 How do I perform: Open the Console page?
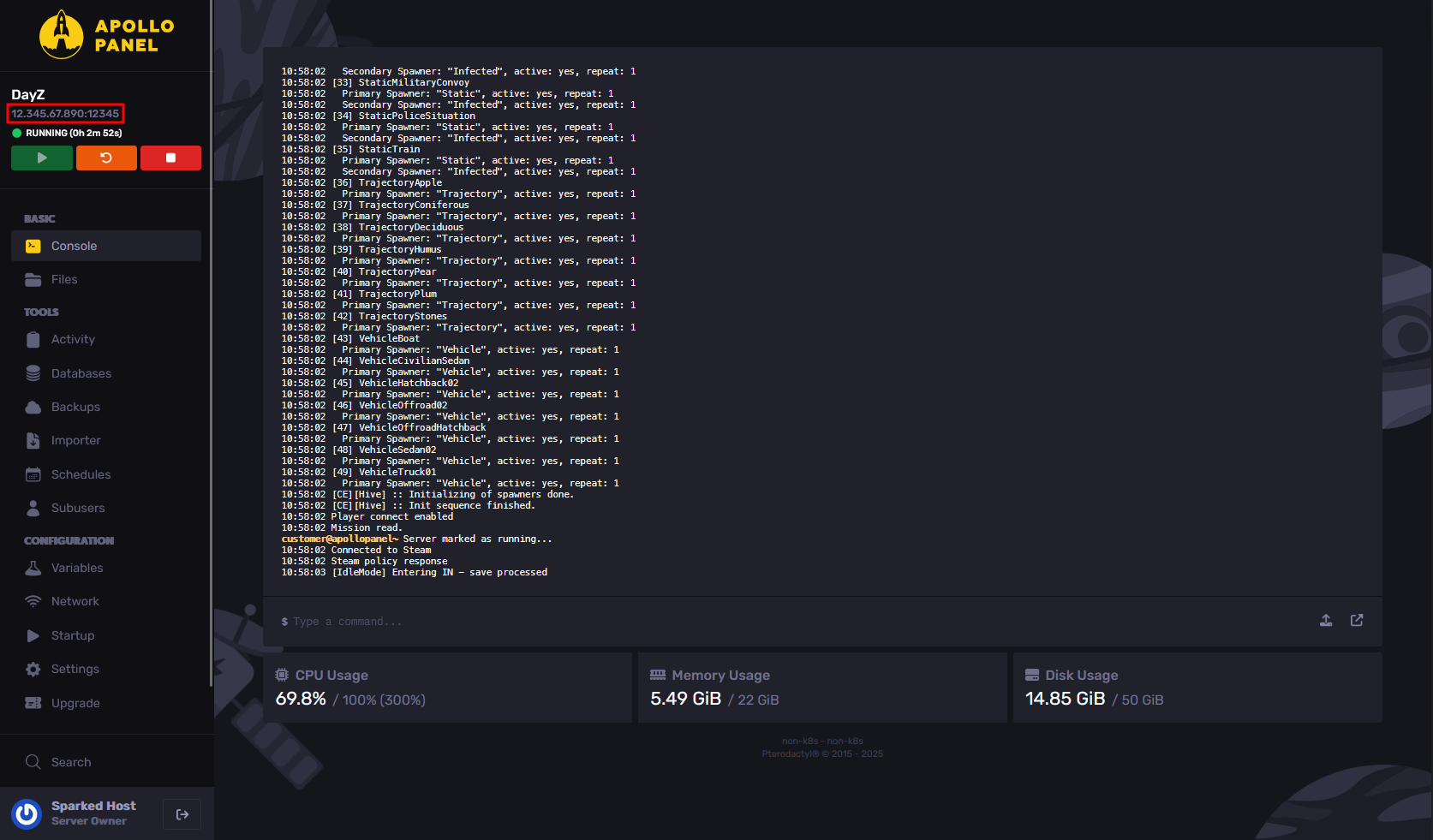[106, 246]
